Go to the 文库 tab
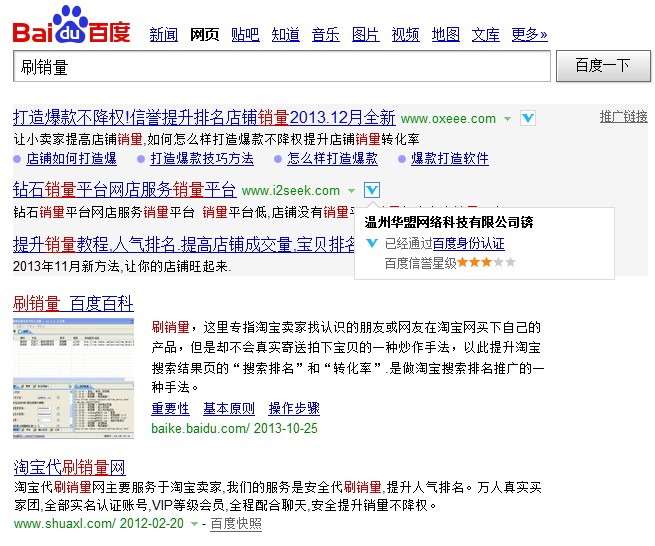Screen dimensions: 655x546 485,34
